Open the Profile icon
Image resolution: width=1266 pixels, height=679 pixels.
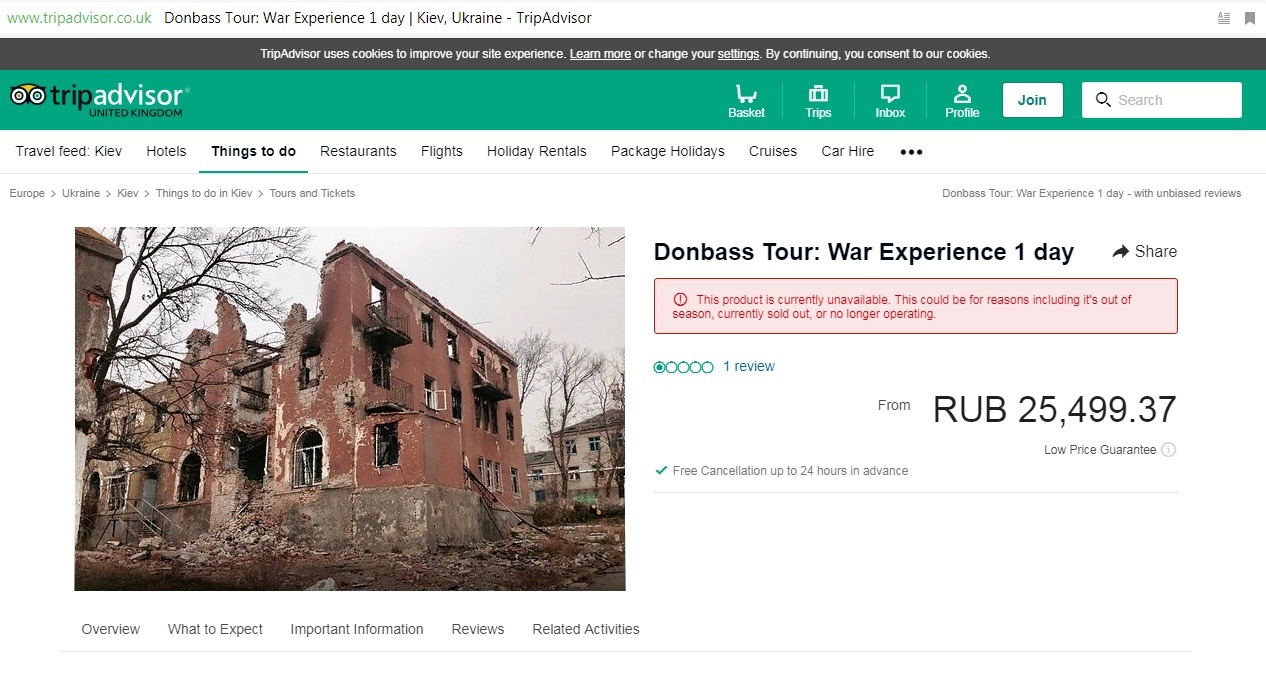pyautogui.click(x=962, y=95)
